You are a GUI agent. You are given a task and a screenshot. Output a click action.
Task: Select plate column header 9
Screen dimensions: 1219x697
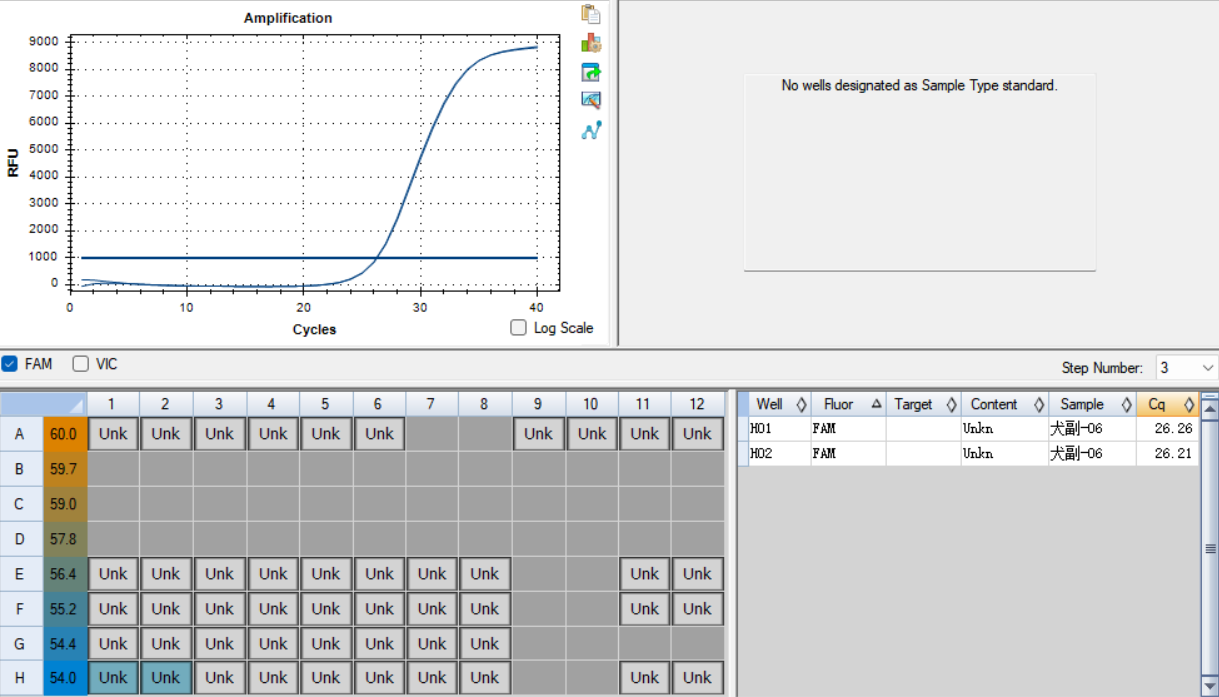(x=538, y=404)
